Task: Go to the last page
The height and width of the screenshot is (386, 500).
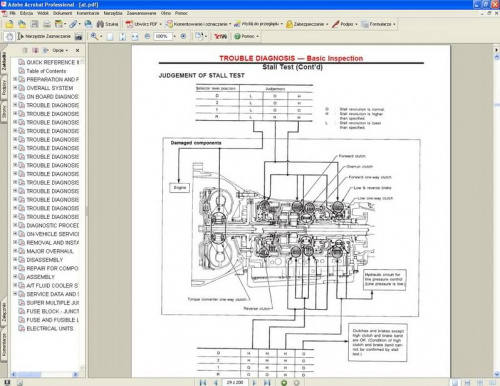Action: (267, 382)
